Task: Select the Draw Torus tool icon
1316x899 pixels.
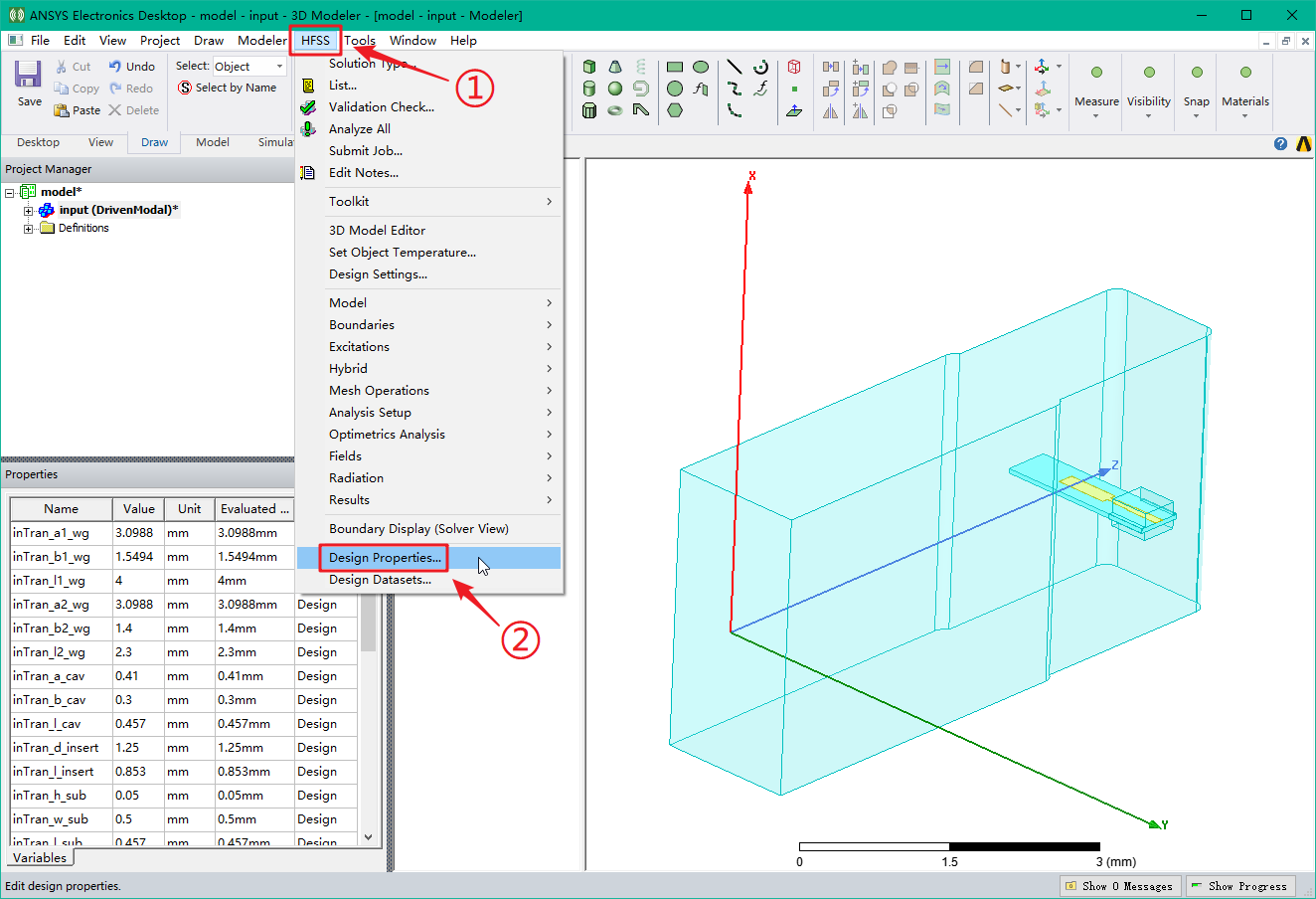Action: point(615,110)
